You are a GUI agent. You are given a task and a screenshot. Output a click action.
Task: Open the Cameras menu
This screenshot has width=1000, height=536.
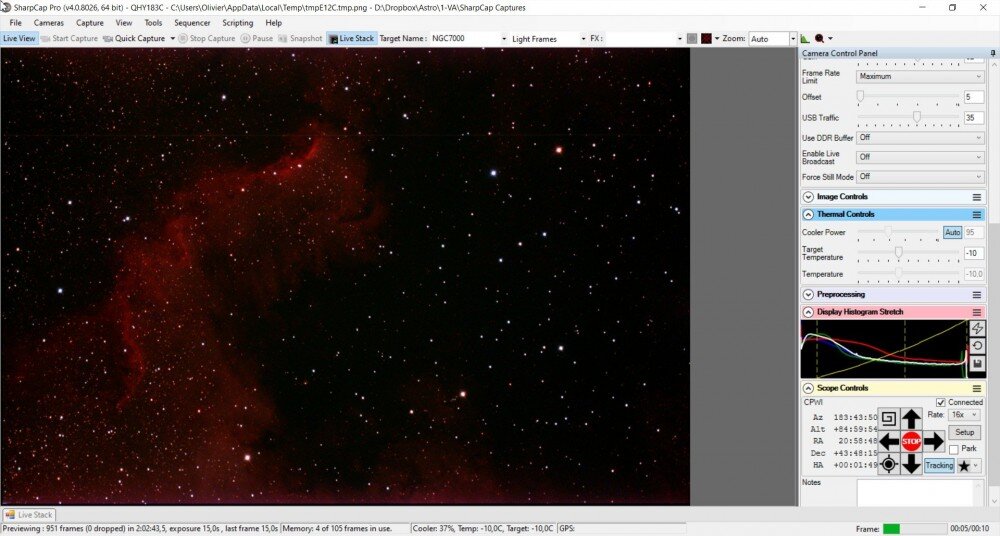(48, 23)
